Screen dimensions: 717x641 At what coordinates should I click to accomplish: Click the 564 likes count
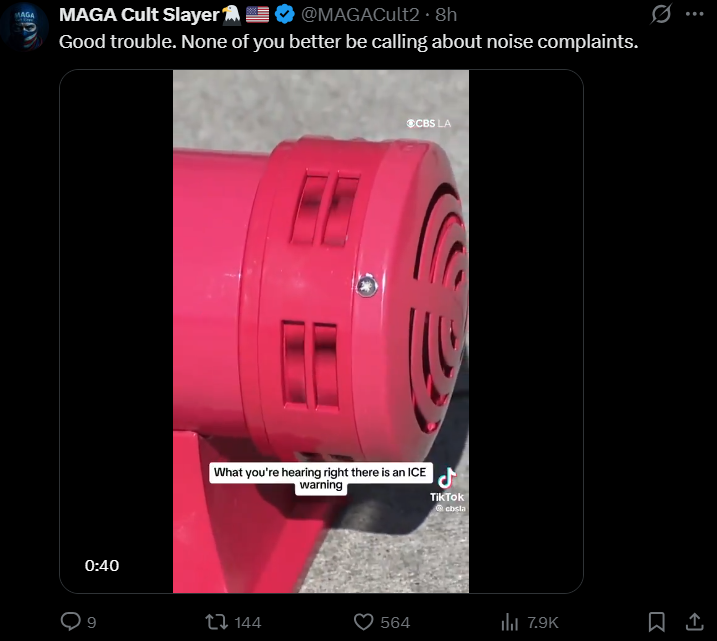(x=395, y=623)
